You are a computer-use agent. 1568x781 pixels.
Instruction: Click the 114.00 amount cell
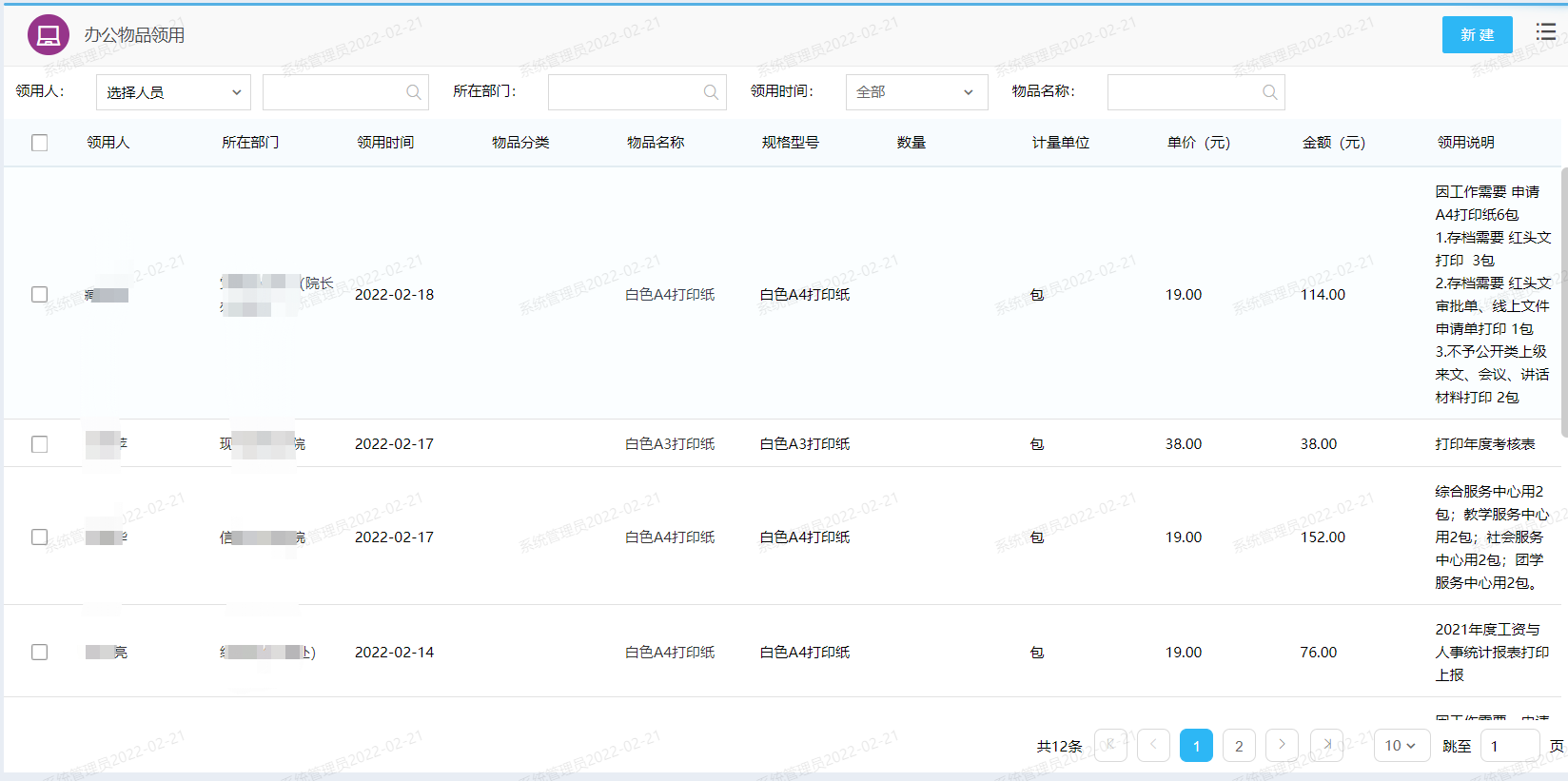pyautogui.click(x=1323, y=295)
